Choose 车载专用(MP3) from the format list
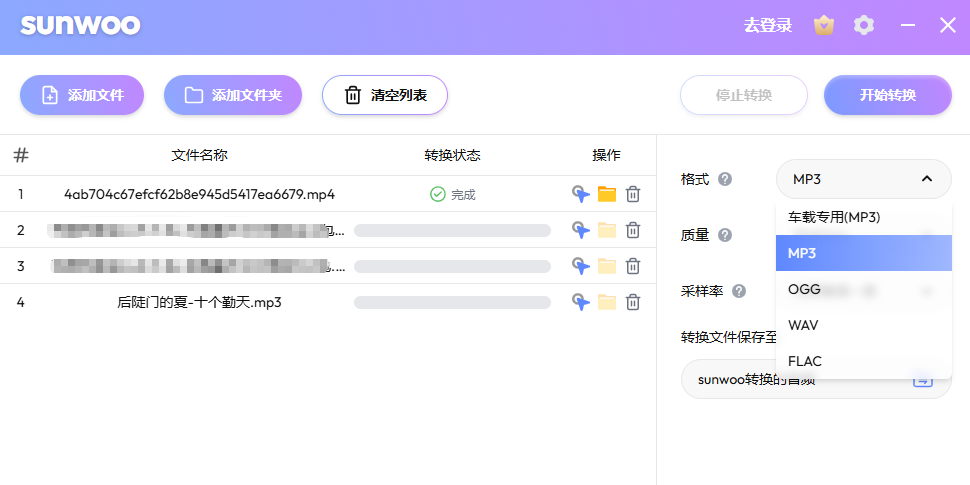970x485 pixels. 834,217
